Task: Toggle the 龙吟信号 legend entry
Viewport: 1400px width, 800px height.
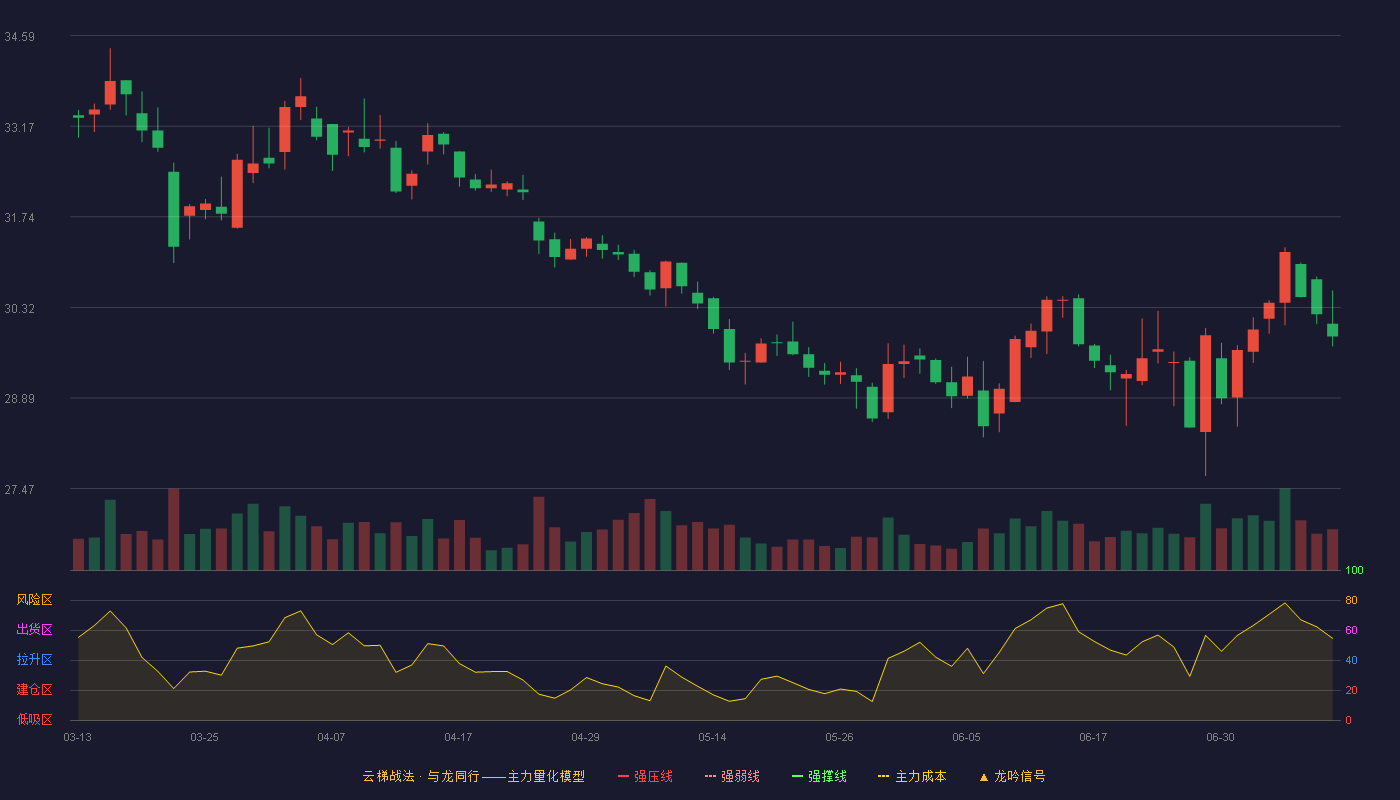Action: (x=1012, y=776)
